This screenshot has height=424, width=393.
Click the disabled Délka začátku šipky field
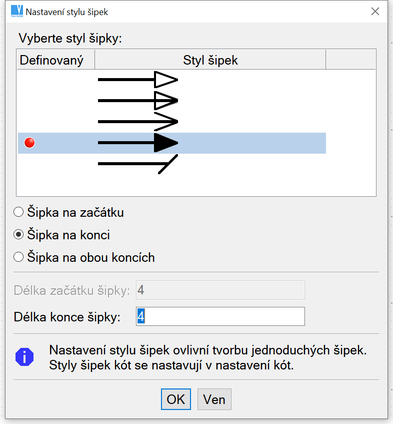point(220,290)
